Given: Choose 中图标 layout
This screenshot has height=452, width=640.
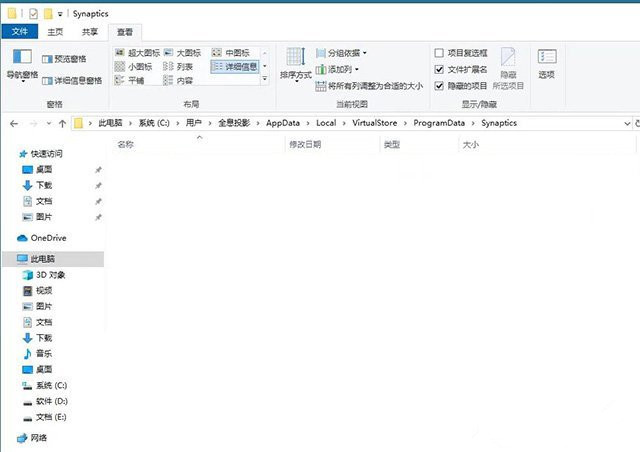Looking at the screenshot, I should click(231, 53).
